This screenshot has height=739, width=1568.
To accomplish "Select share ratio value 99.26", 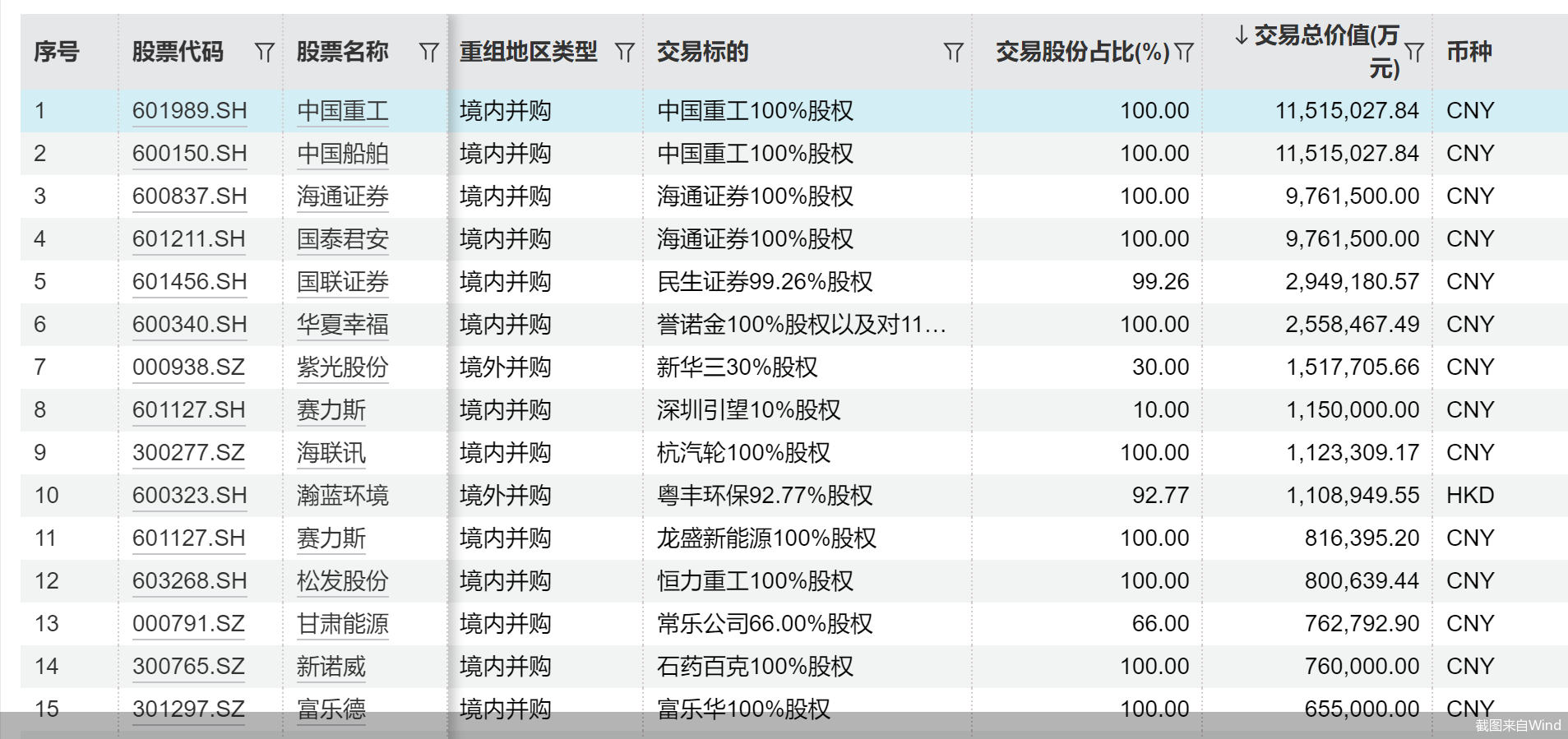I will (1161, 282).
